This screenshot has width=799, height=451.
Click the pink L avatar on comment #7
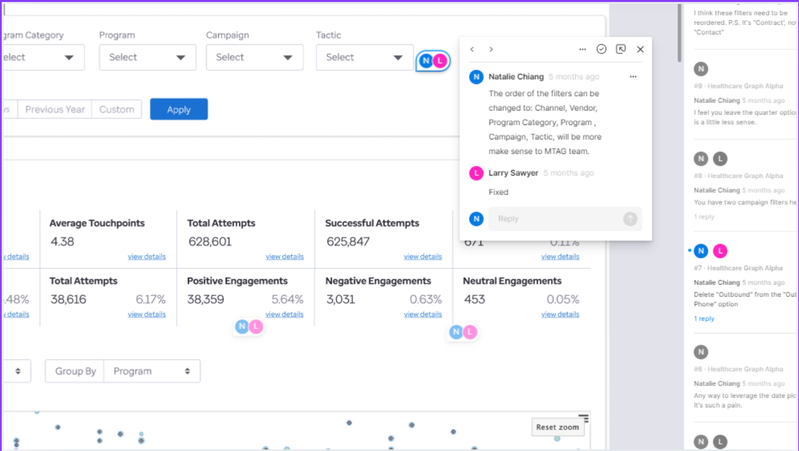click(x=720, y=251)
